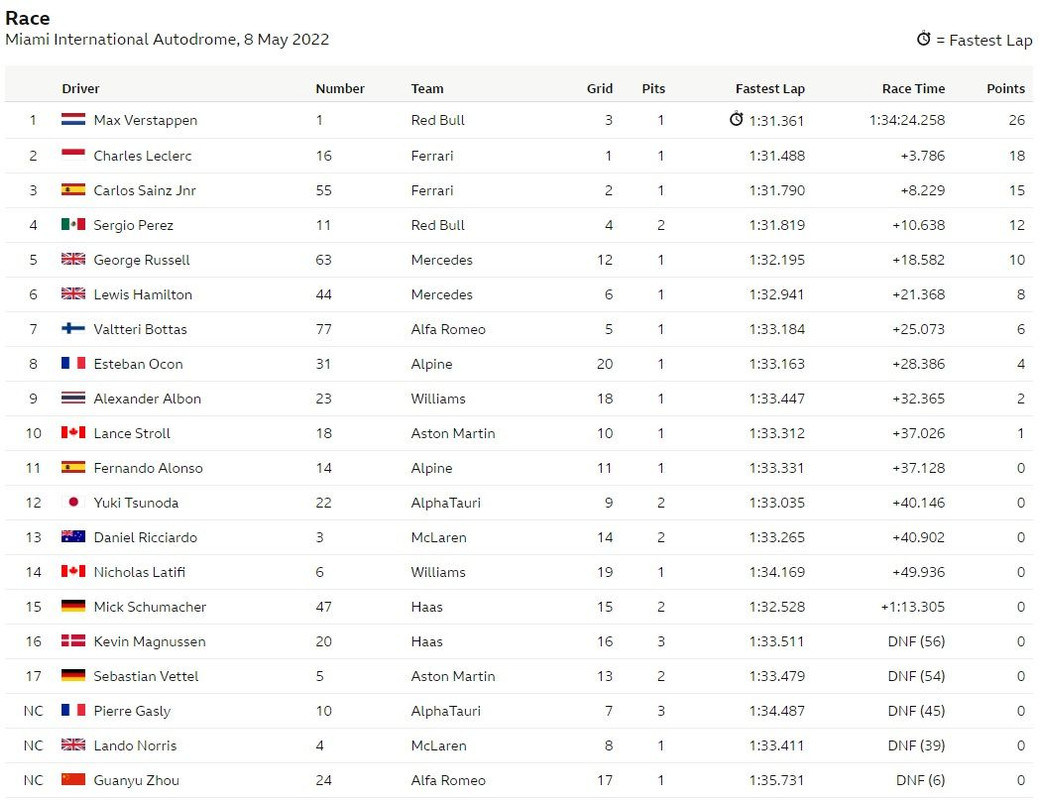Select the Fastest Lap column header
The image size is (1040, 800).
coord(770,88)
